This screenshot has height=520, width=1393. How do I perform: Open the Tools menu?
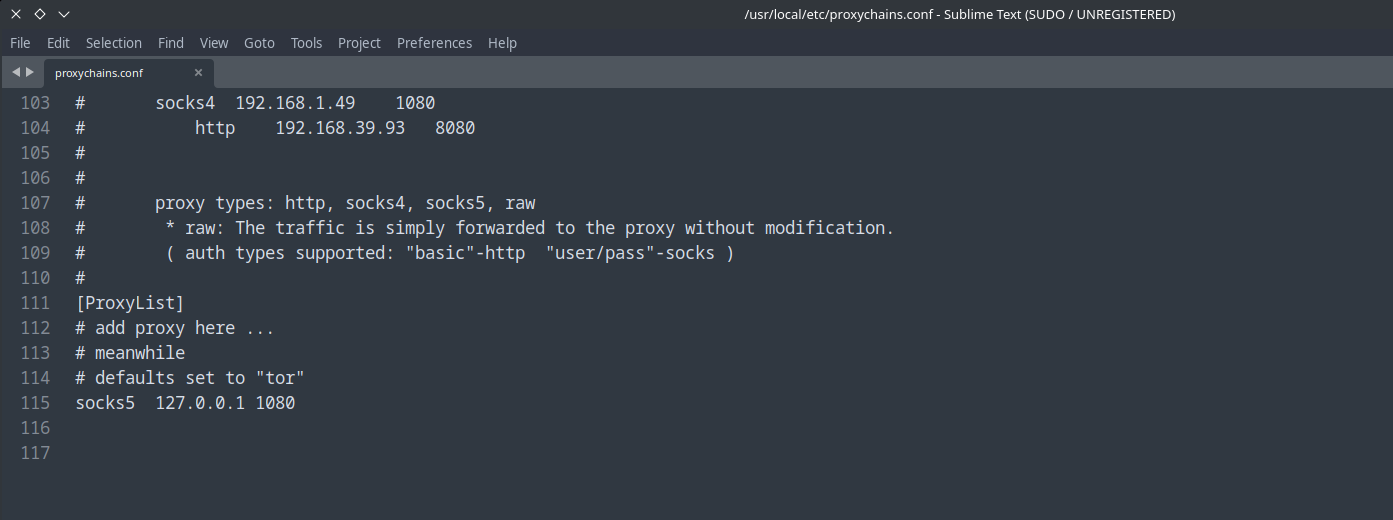[306, 43]
